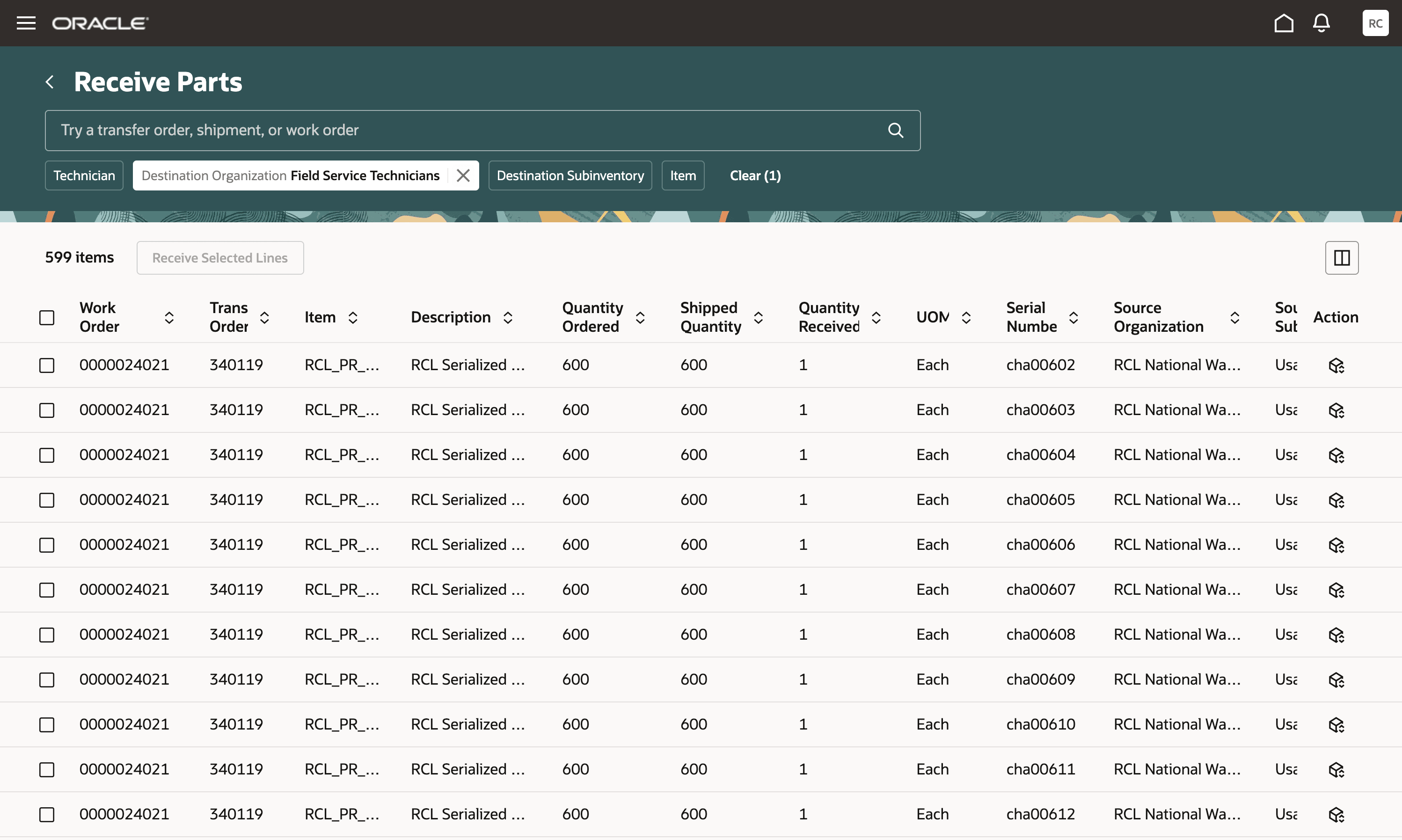Click the UOM Each cell in cha00605 row
This screenshot has width=1402, height=840.
(x=932, y=499)
